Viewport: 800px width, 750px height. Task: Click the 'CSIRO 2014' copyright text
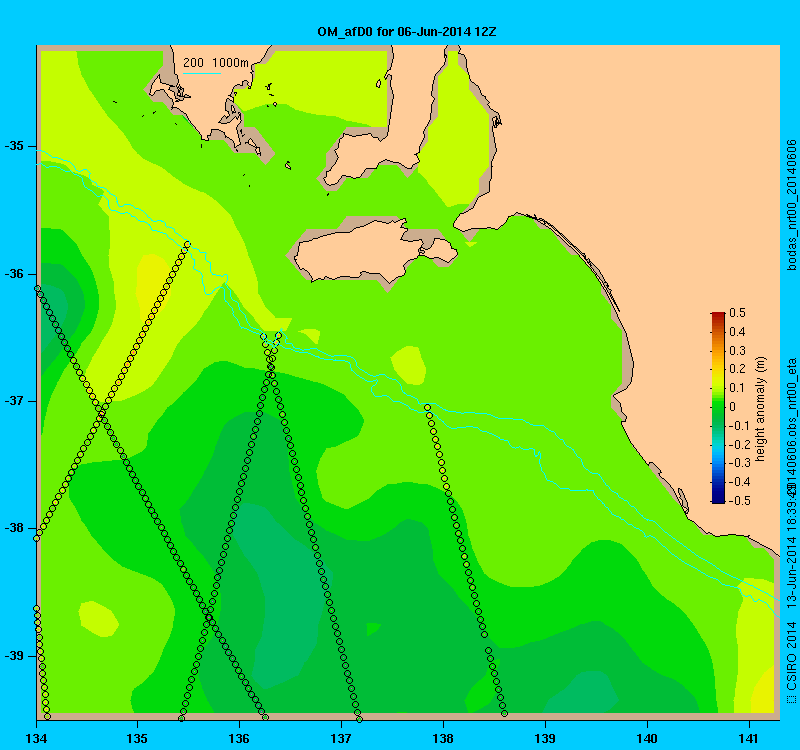tap(792, 656)
